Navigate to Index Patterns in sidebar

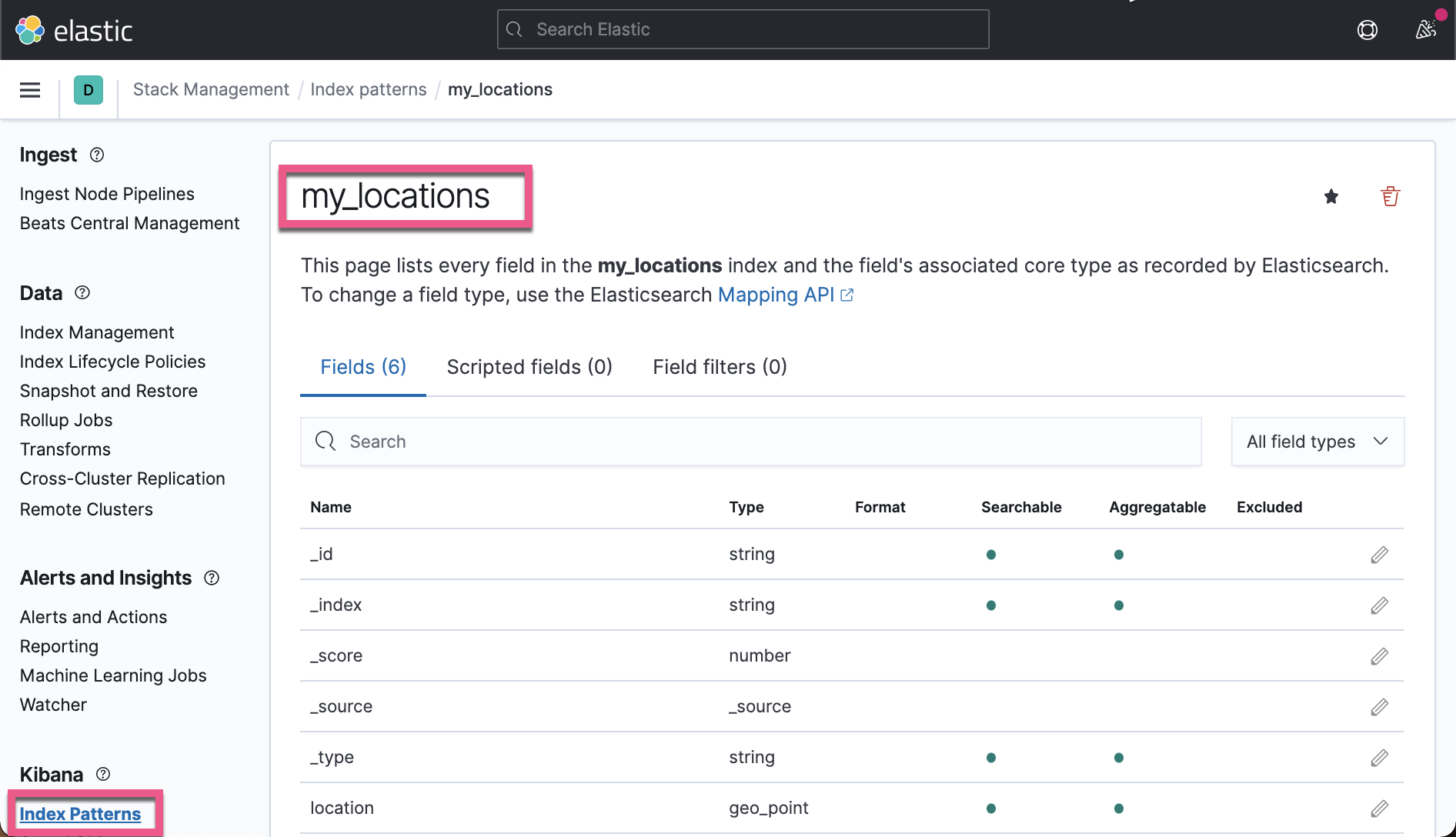point(79,814)
